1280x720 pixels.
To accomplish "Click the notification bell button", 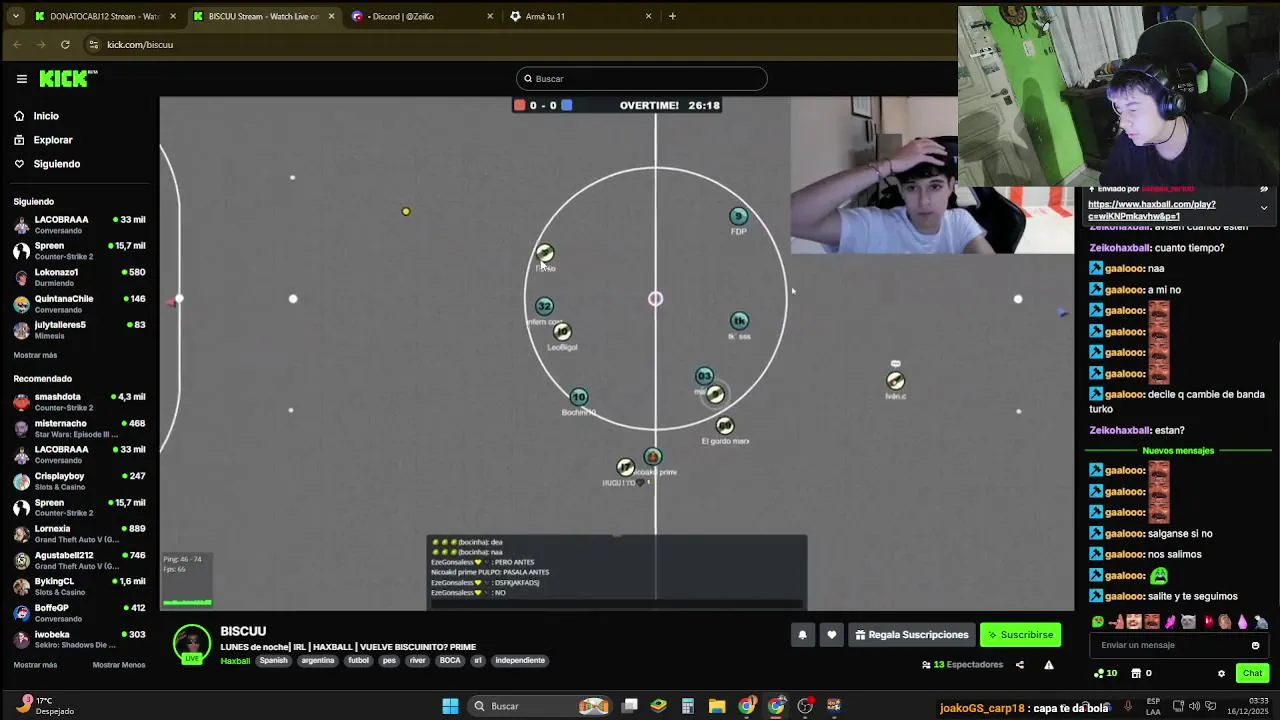I will pyautogui.click(x=802, y=635).
